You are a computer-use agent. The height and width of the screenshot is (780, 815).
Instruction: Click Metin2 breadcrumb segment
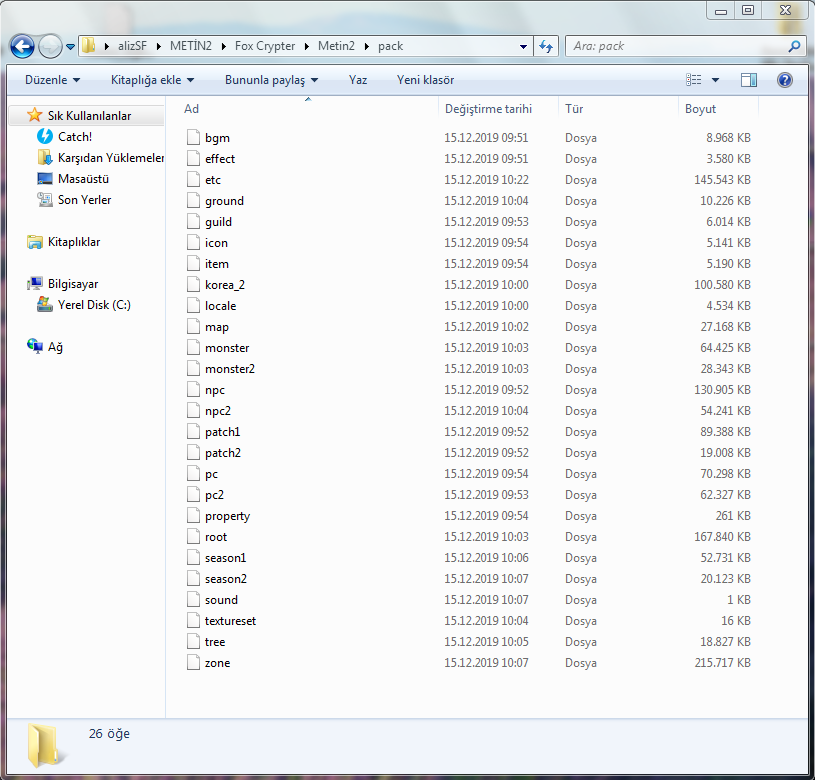click(336, 46)
